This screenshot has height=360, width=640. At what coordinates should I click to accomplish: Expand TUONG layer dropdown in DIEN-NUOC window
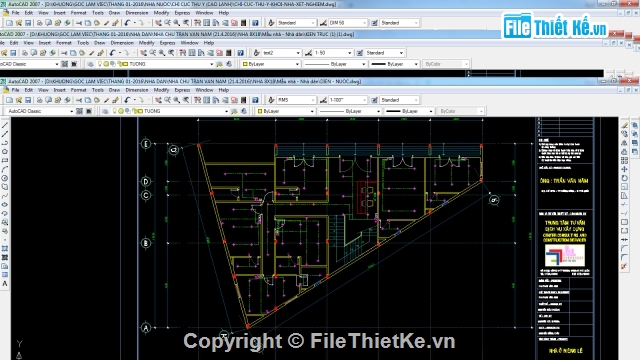click(x=227, y=111)
